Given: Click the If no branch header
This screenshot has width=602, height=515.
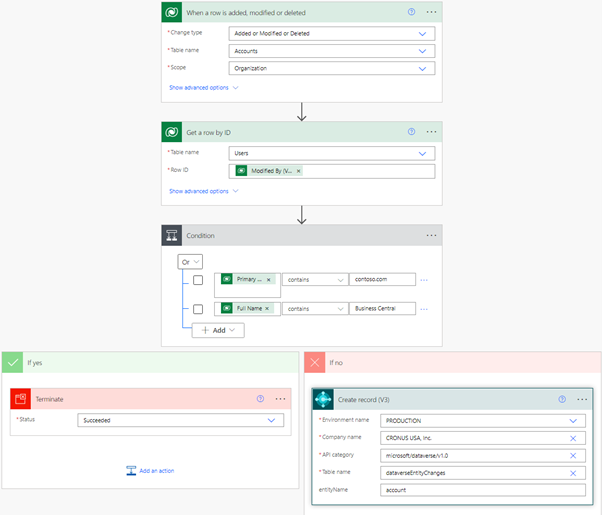Looking at the screenshot, I should click(x=452, y=362).
